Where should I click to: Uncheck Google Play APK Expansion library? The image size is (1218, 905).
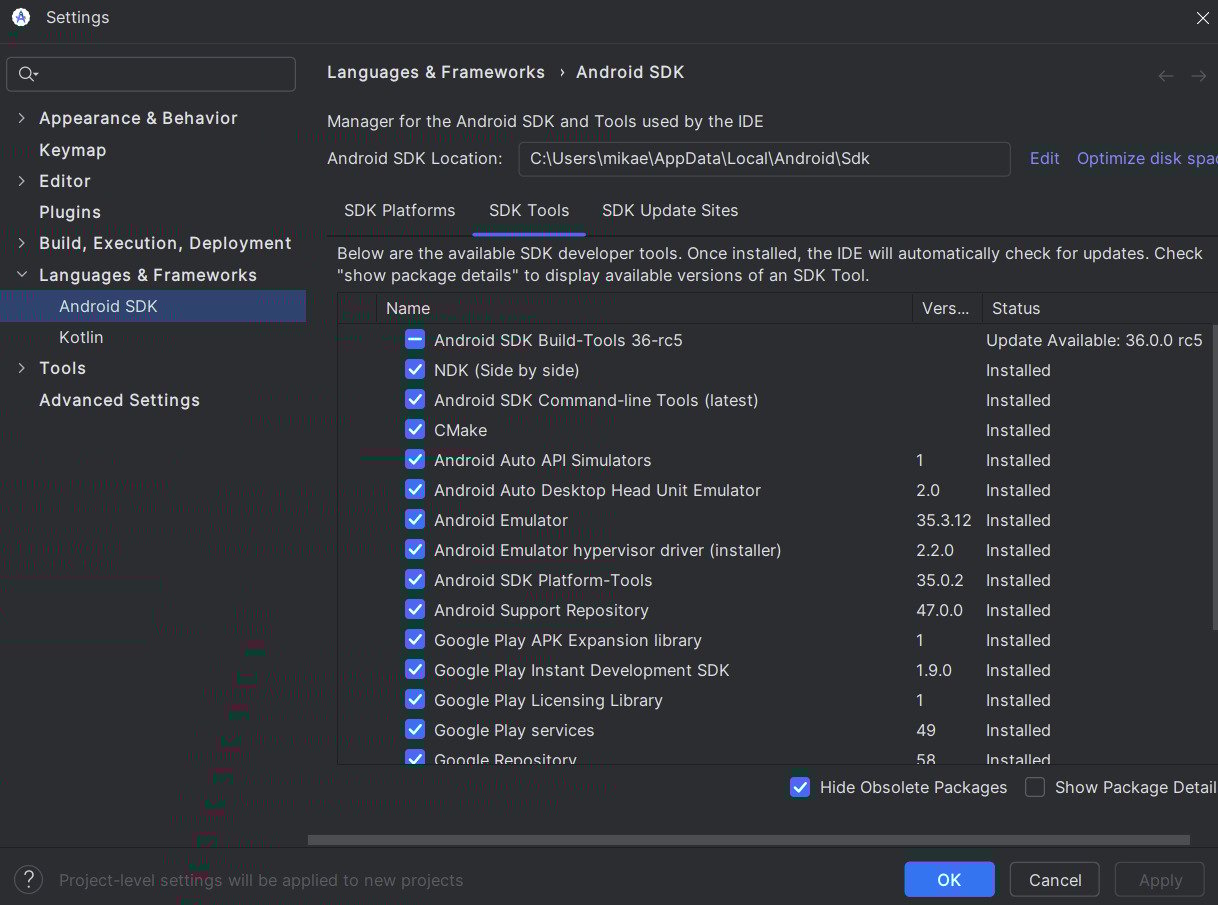pyautogui.click(x=415, y=640)
